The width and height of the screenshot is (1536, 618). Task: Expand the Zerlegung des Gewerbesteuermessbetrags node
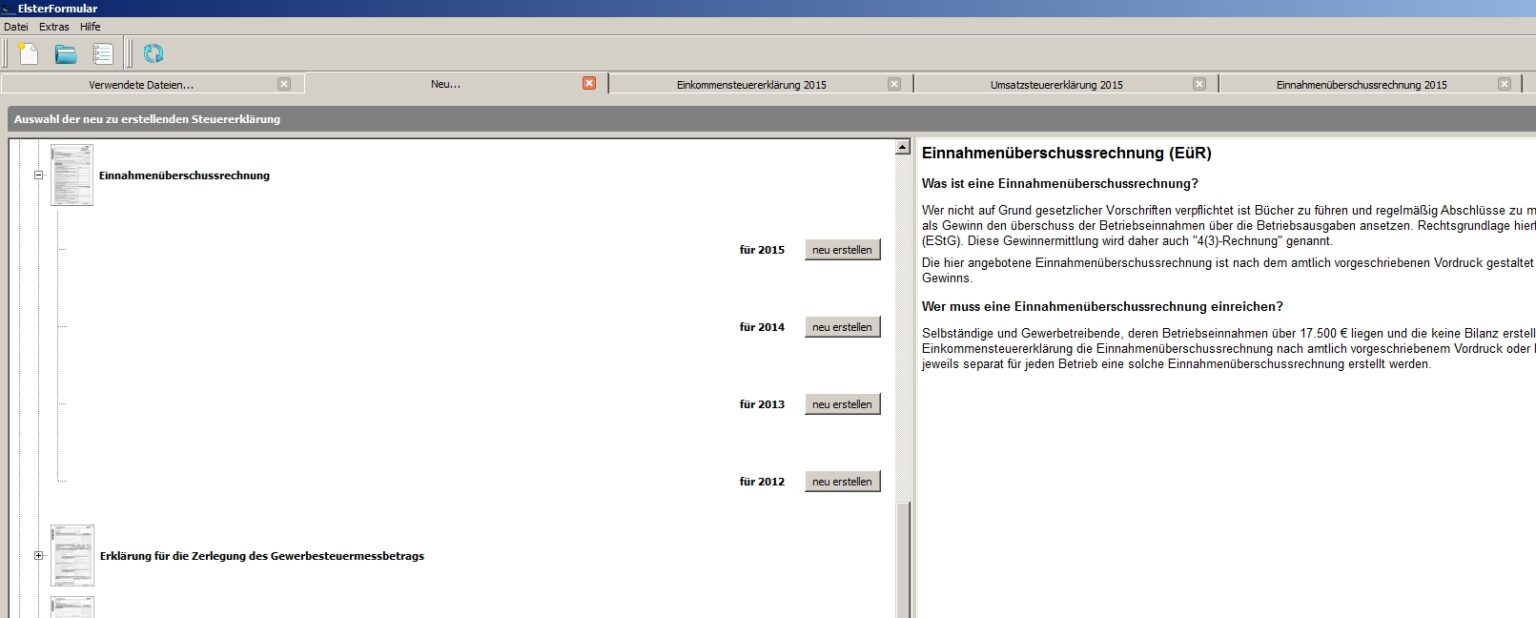[40, 555]
